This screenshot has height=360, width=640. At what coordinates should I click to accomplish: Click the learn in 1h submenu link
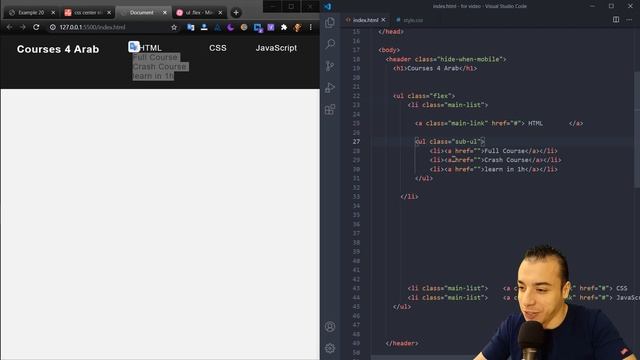click(153, 76)
